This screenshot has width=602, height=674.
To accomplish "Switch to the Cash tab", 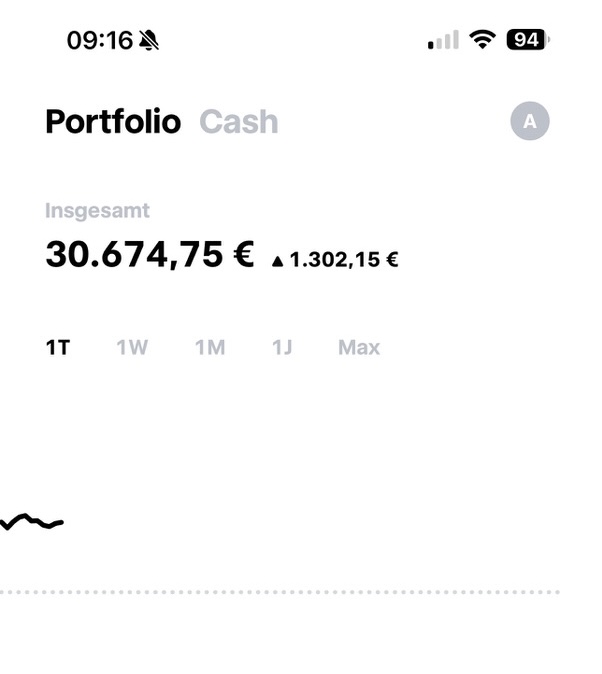I will coord(239,122).
